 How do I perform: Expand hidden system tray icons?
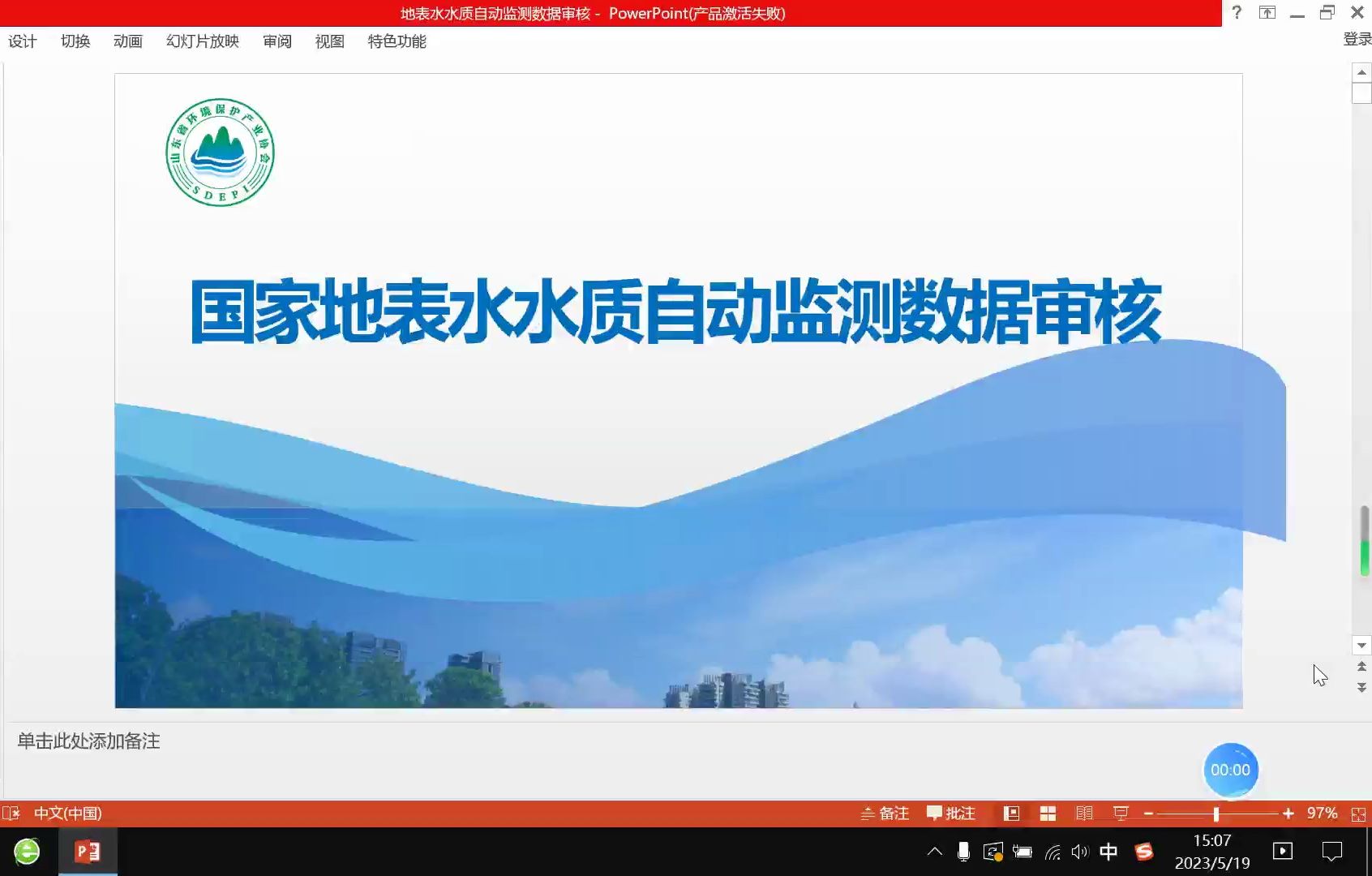click(x=934, y=852)
